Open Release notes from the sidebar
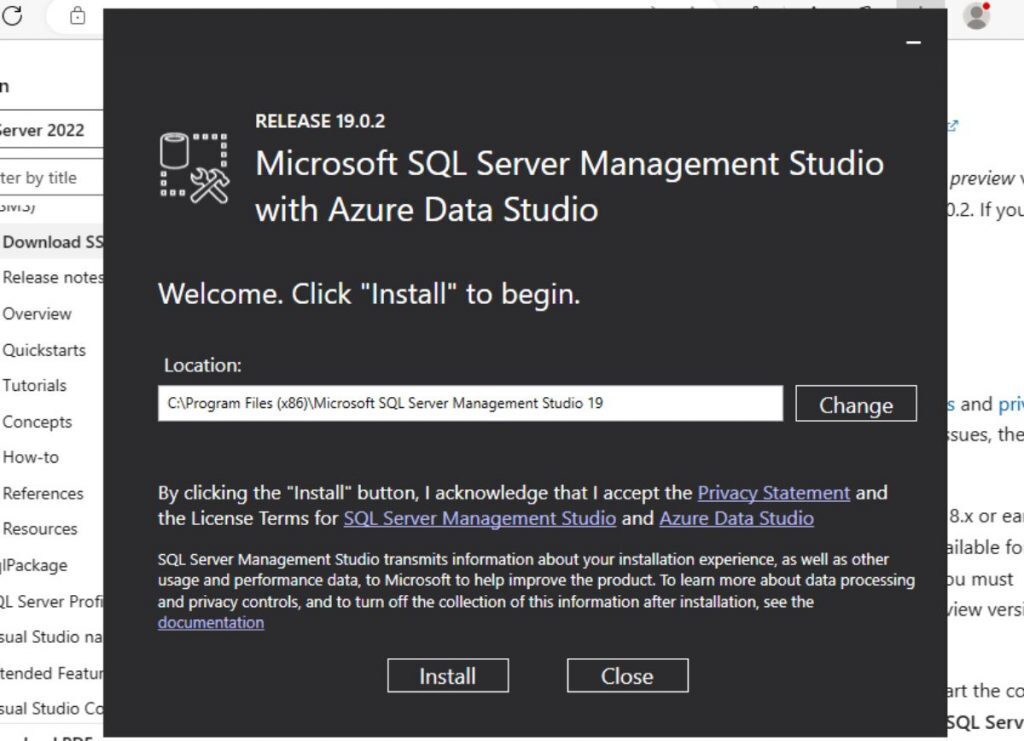Viewport: 1024px width, 741px height. (51, 278)
